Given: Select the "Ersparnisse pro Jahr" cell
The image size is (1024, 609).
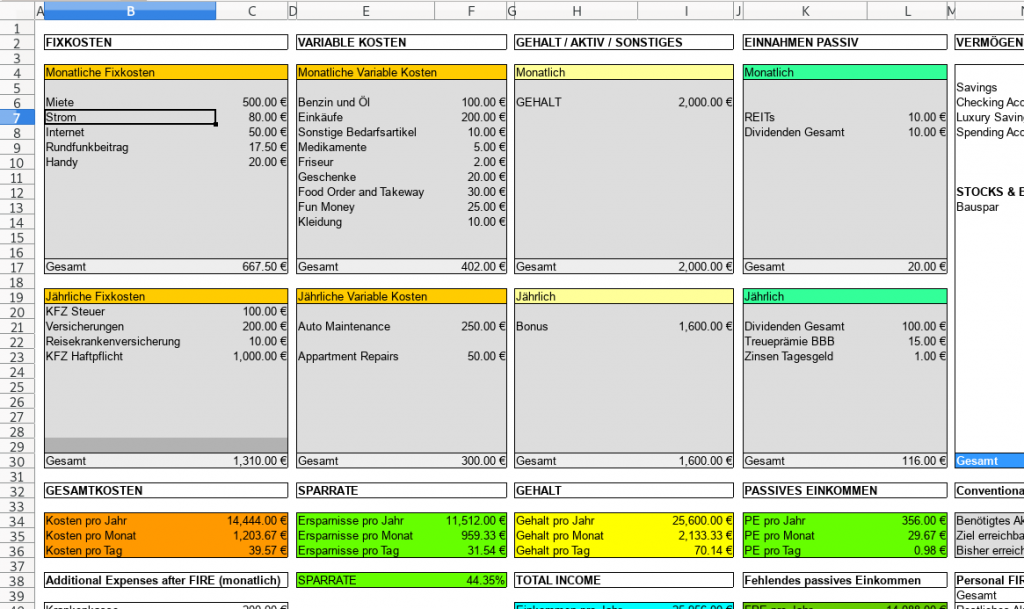Looking at the screenshot, I should pos(365,521).
